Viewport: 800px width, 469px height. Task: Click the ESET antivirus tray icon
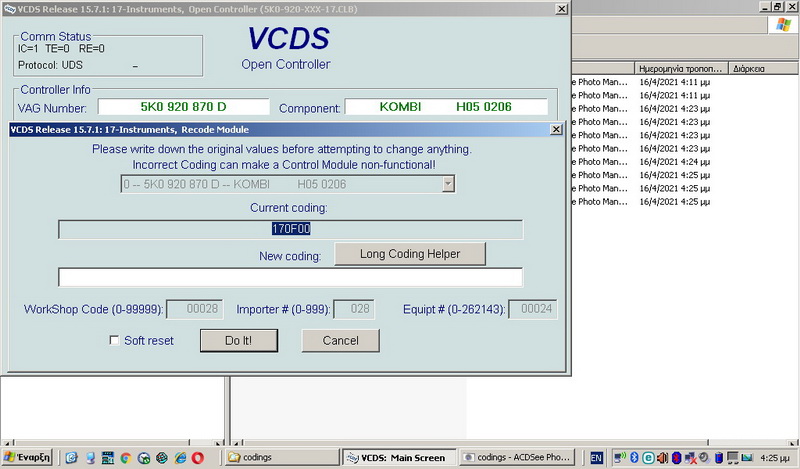pyautogui.click(x=648, y=457)
